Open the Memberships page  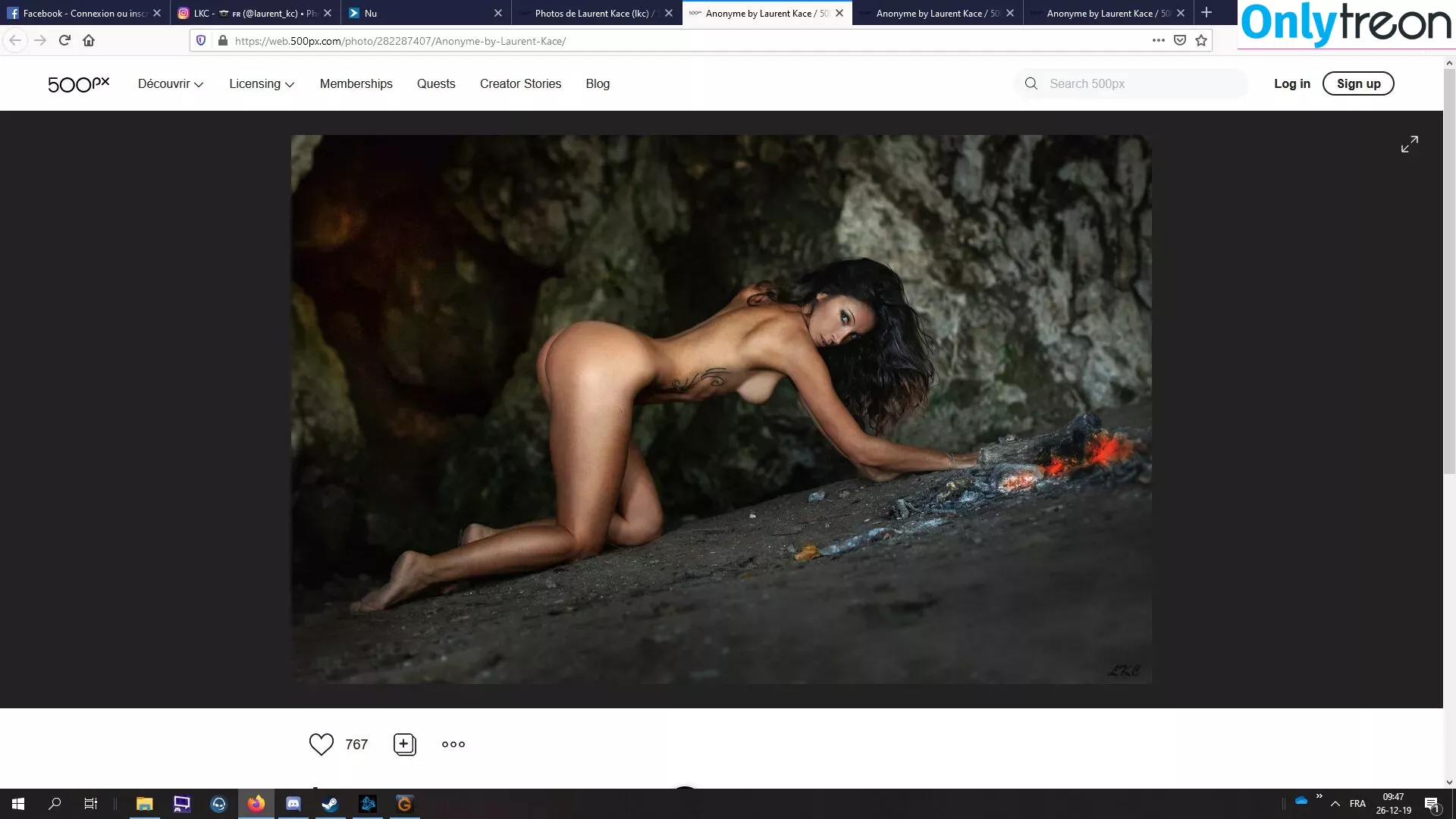pyautogui.click(x=356, y=84)
